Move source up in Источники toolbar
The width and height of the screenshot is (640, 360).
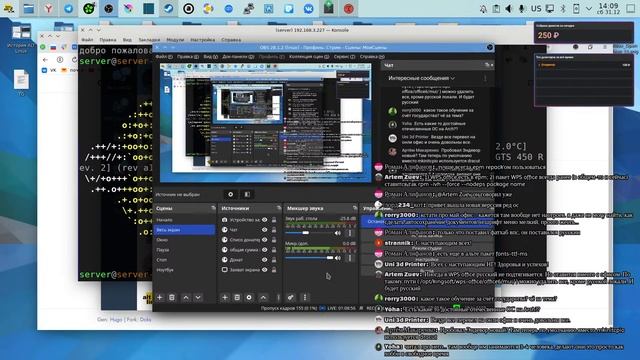(263, 298)
